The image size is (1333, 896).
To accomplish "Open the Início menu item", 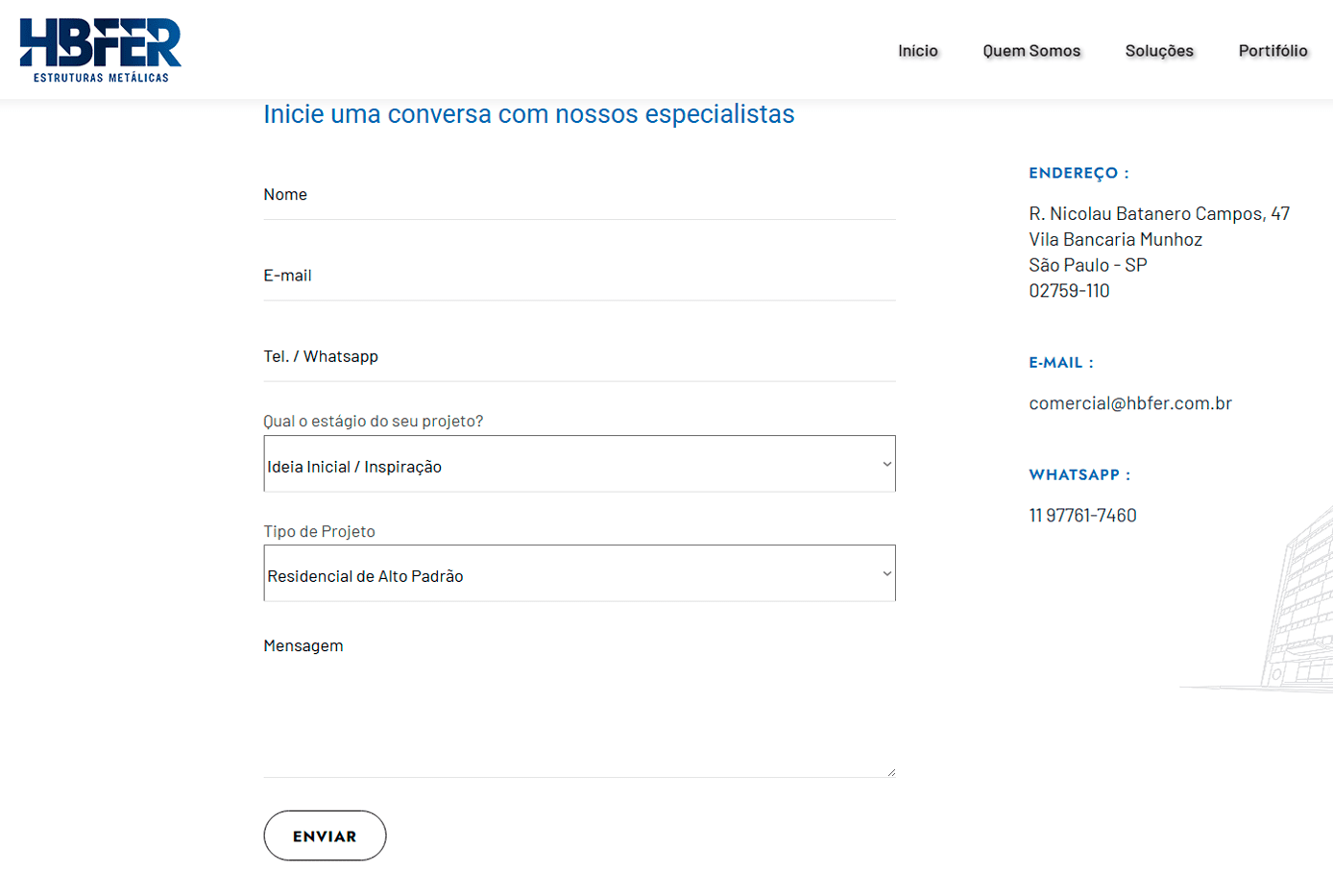I will (918, 51).
